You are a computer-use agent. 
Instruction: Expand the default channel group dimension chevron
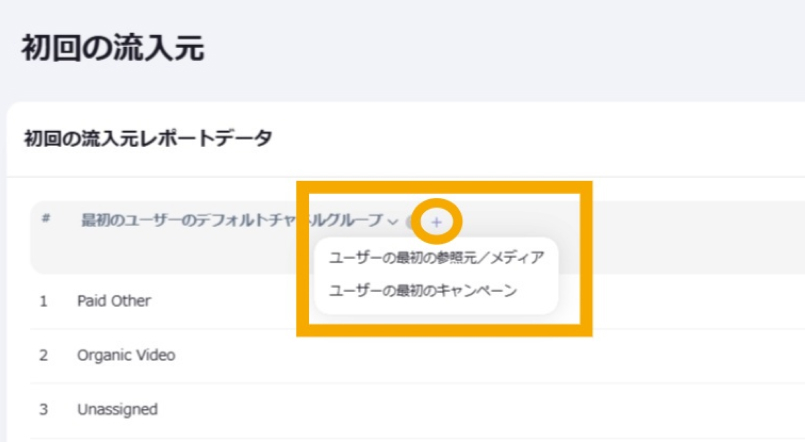393,221
